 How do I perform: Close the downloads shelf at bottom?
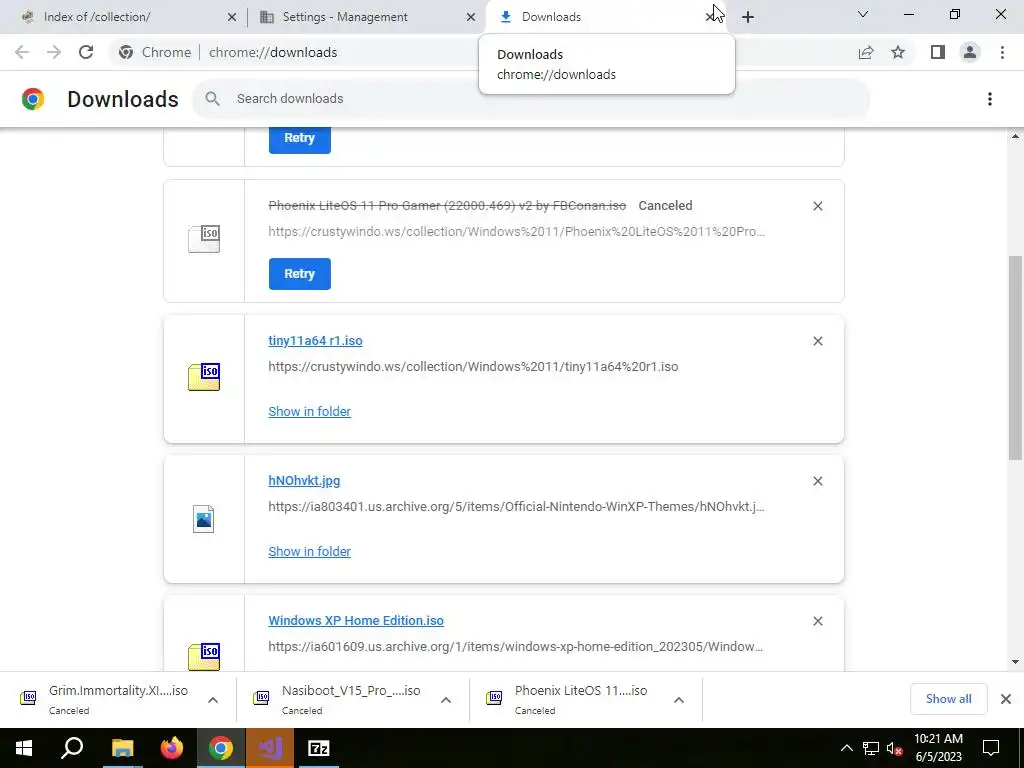(x=1006, y=699)
